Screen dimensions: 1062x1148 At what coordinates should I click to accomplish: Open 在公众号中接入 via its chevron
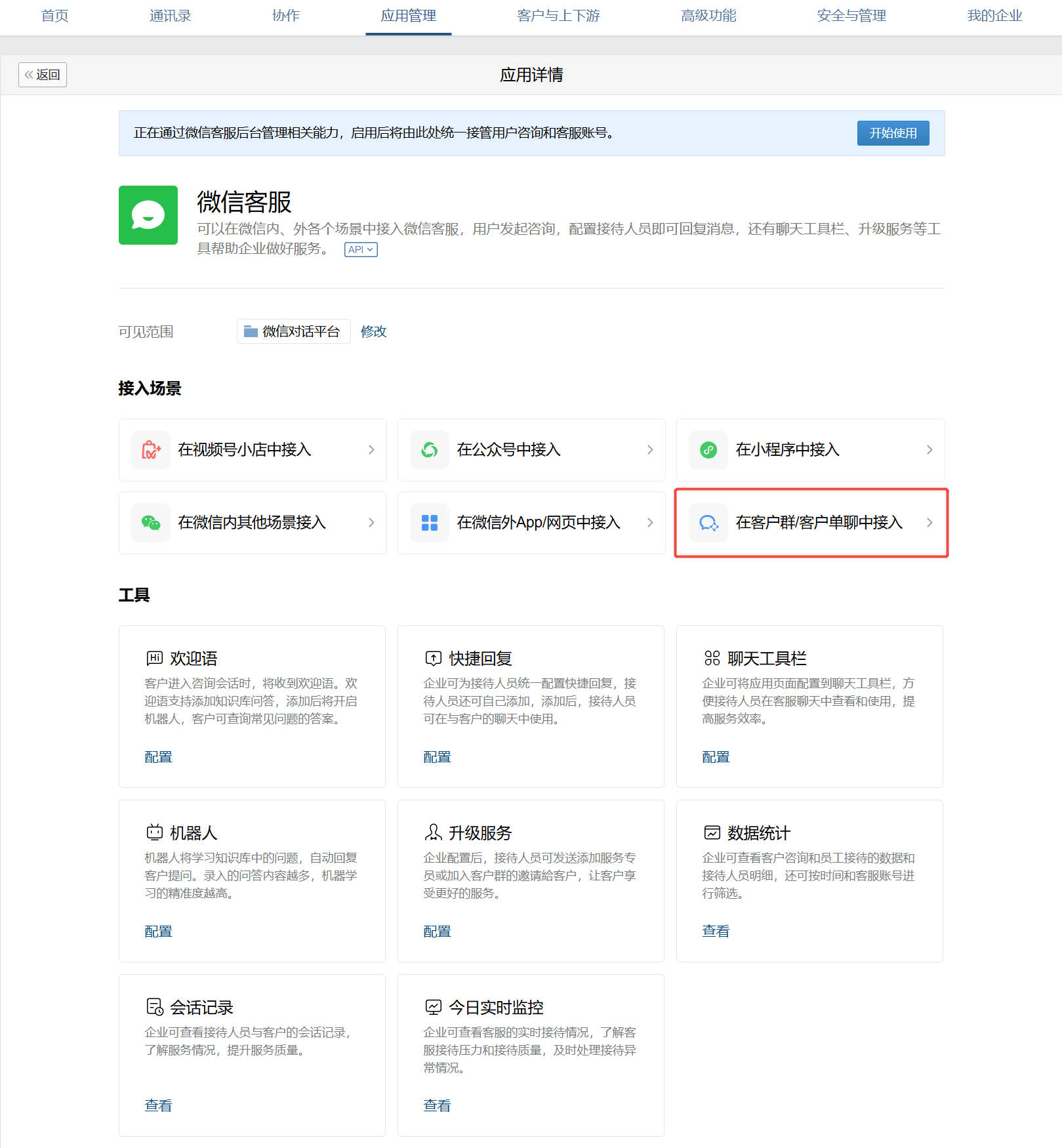tap(650, 450)
